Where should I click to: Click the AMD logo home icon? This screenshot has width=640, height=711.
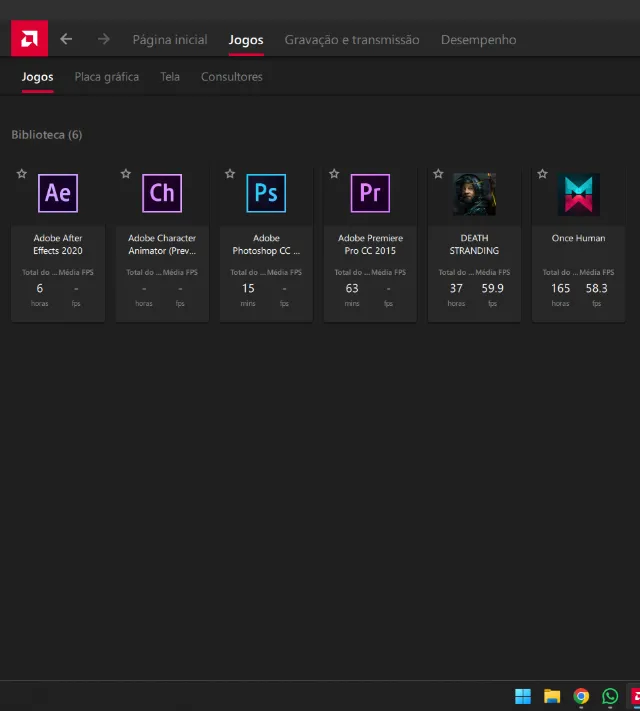click(x=29, y=38)
